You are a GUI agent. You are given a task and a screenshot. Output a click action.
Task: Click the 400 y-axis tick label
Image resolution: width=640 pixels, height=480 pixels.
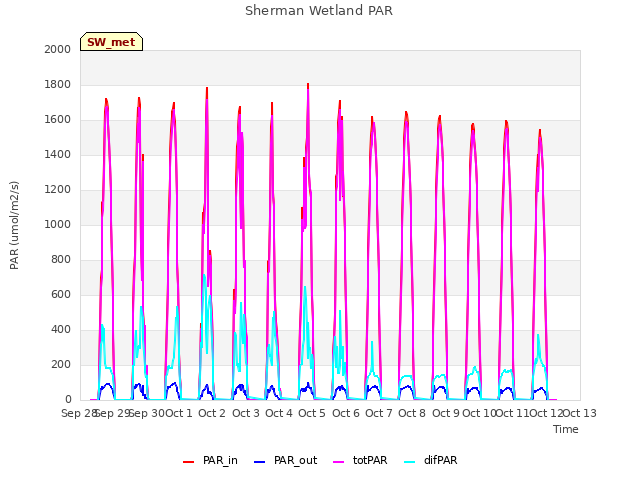tap(61, 329)
